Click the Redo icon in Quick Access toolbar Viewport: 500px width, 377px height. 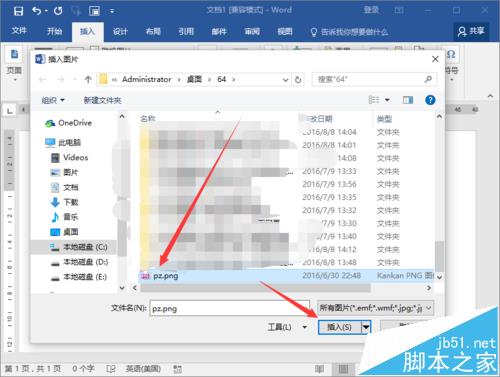tap(58, 11)
